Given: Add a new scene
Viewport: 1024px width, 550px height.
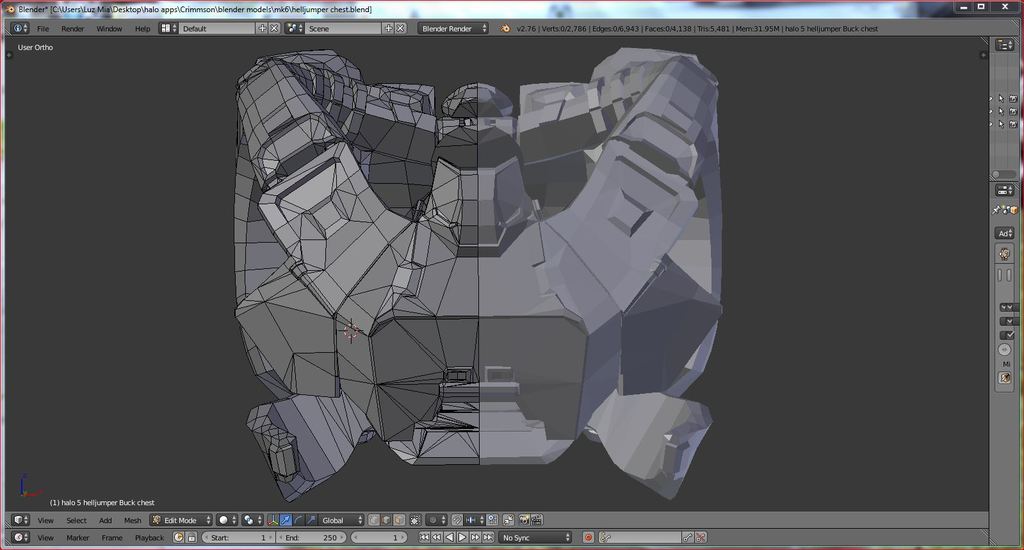Looking at the screenshot, I should point(389,28).
